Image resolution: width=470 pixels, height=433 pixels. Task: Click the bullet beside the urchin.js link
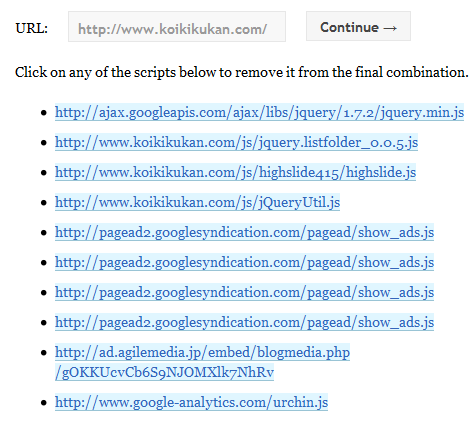click(44, 403)
